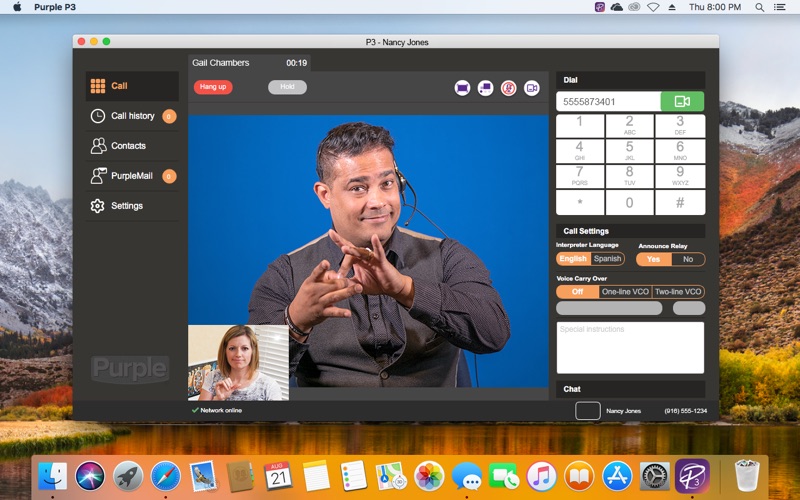The width and height of the screenshot is (800, 500).
Task: Tap keypad digit 4 GHI
Action: pos(580,151)
